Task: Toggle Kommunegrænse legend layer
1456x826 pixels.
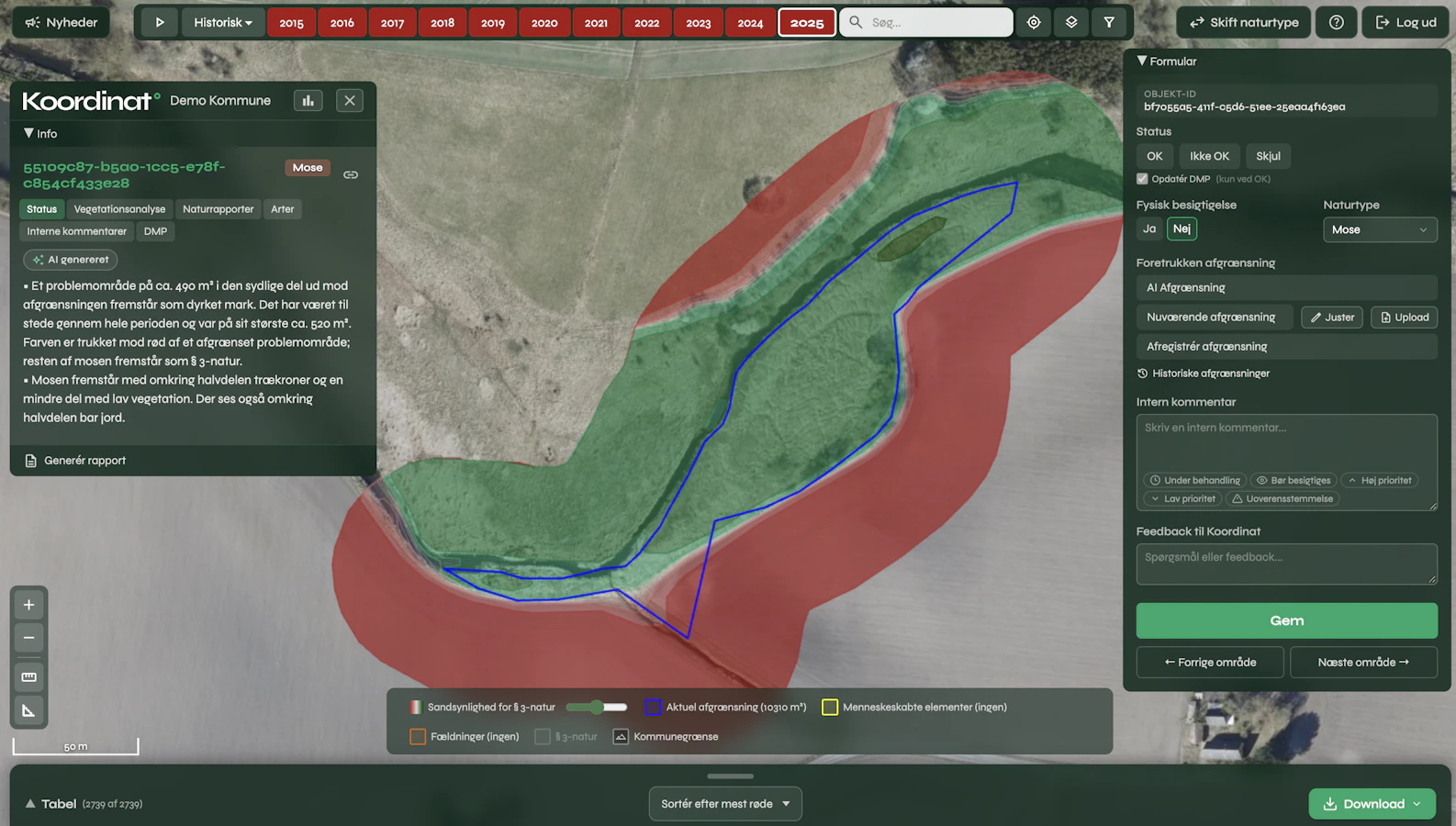Action: tap(621, 737)
